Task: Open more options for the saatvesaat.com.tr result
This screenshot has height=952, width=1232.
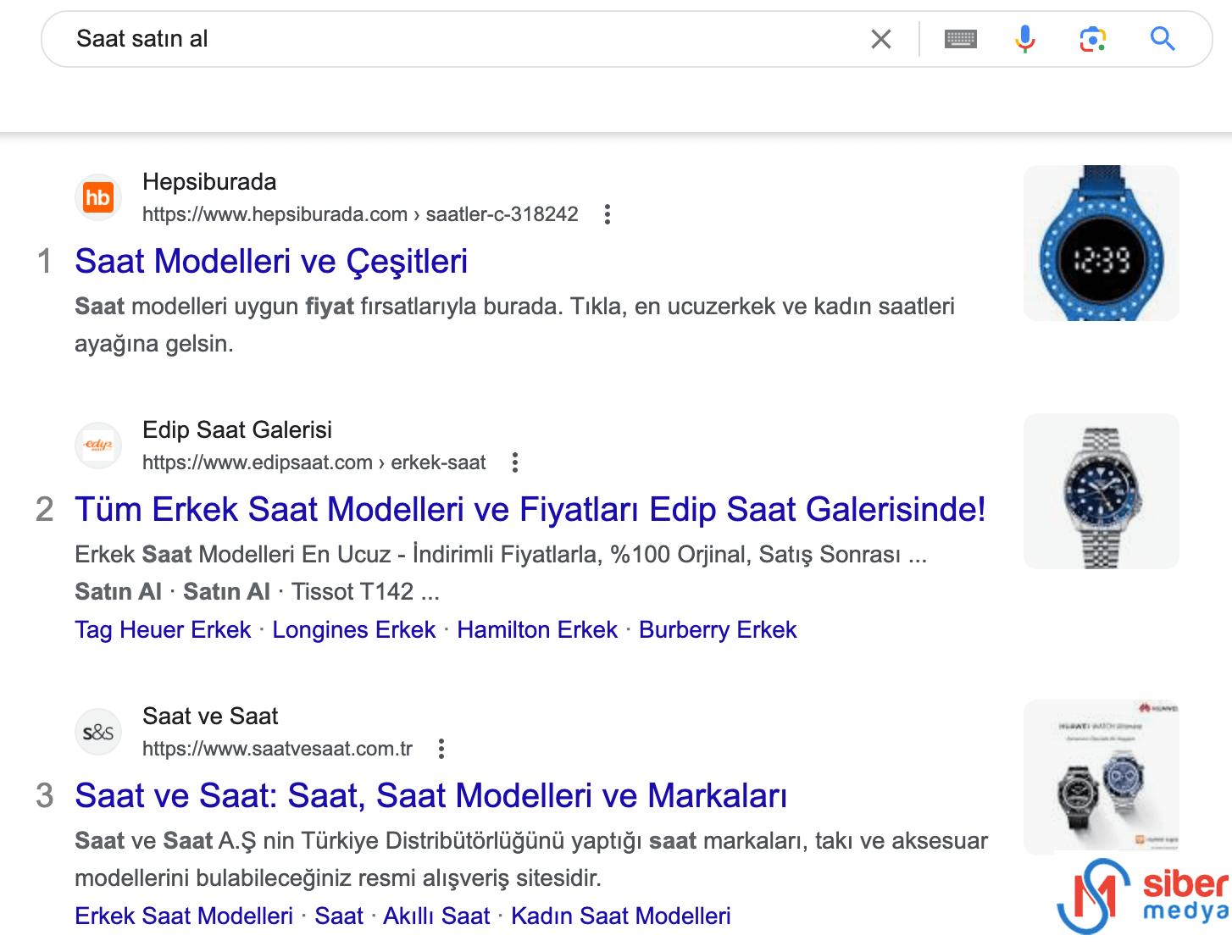Action: (441, 749)
